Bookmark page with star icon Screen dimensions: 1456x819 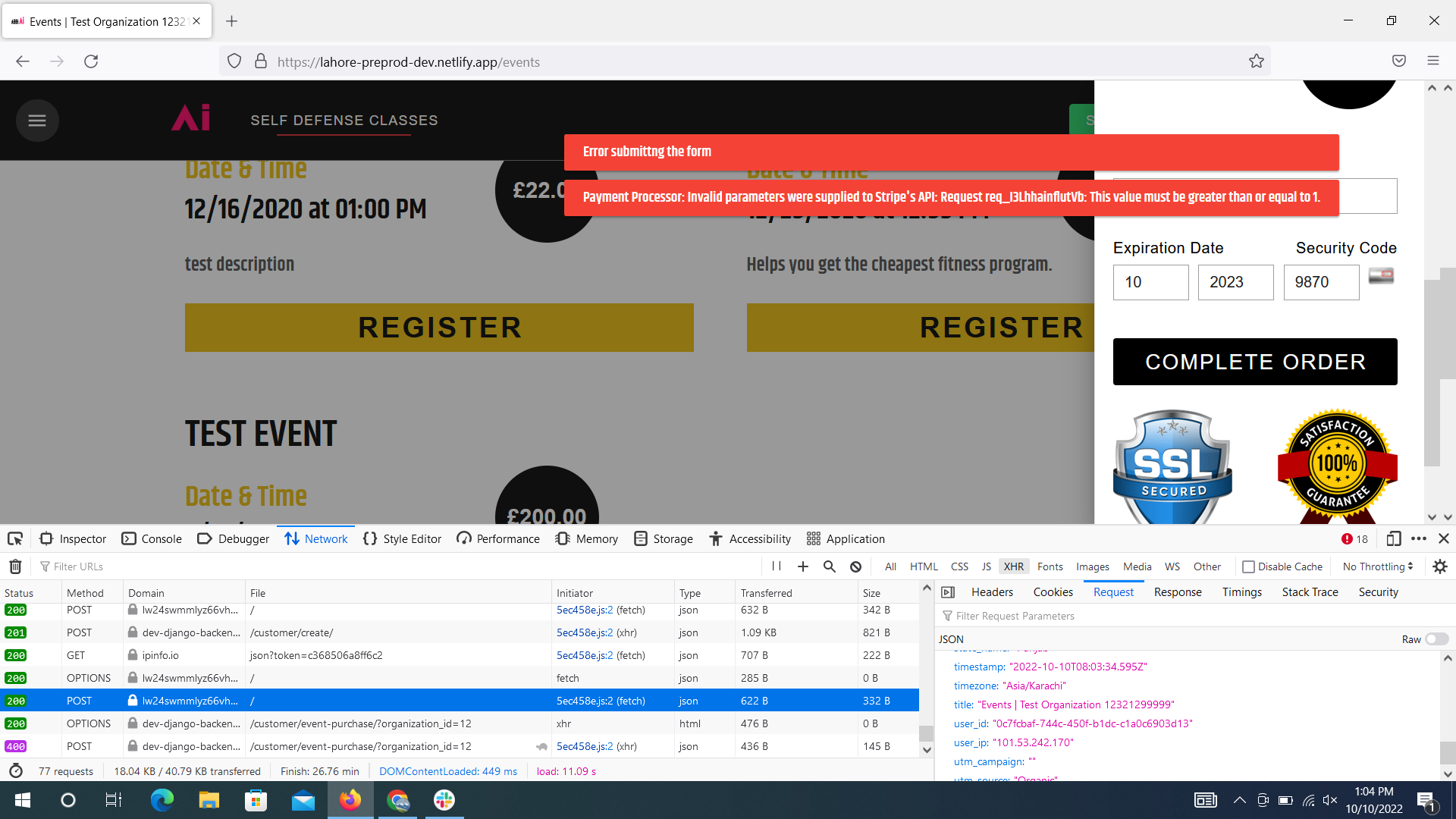point(1257,61)
